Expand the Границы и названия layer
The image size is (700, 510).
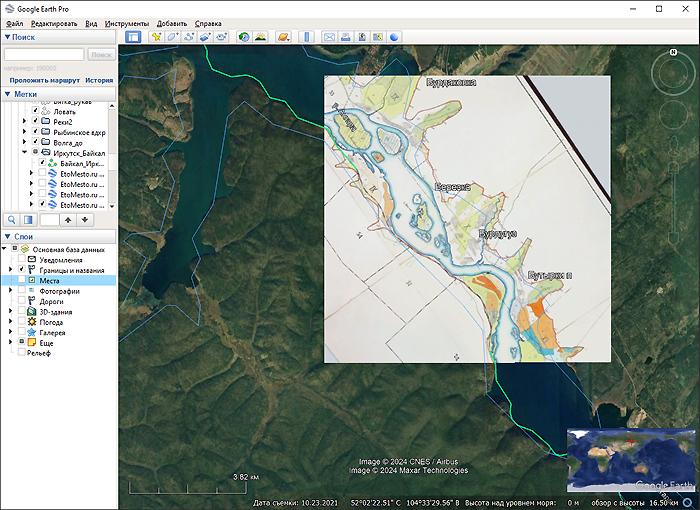pyautogui.click(x=11, y=270)
